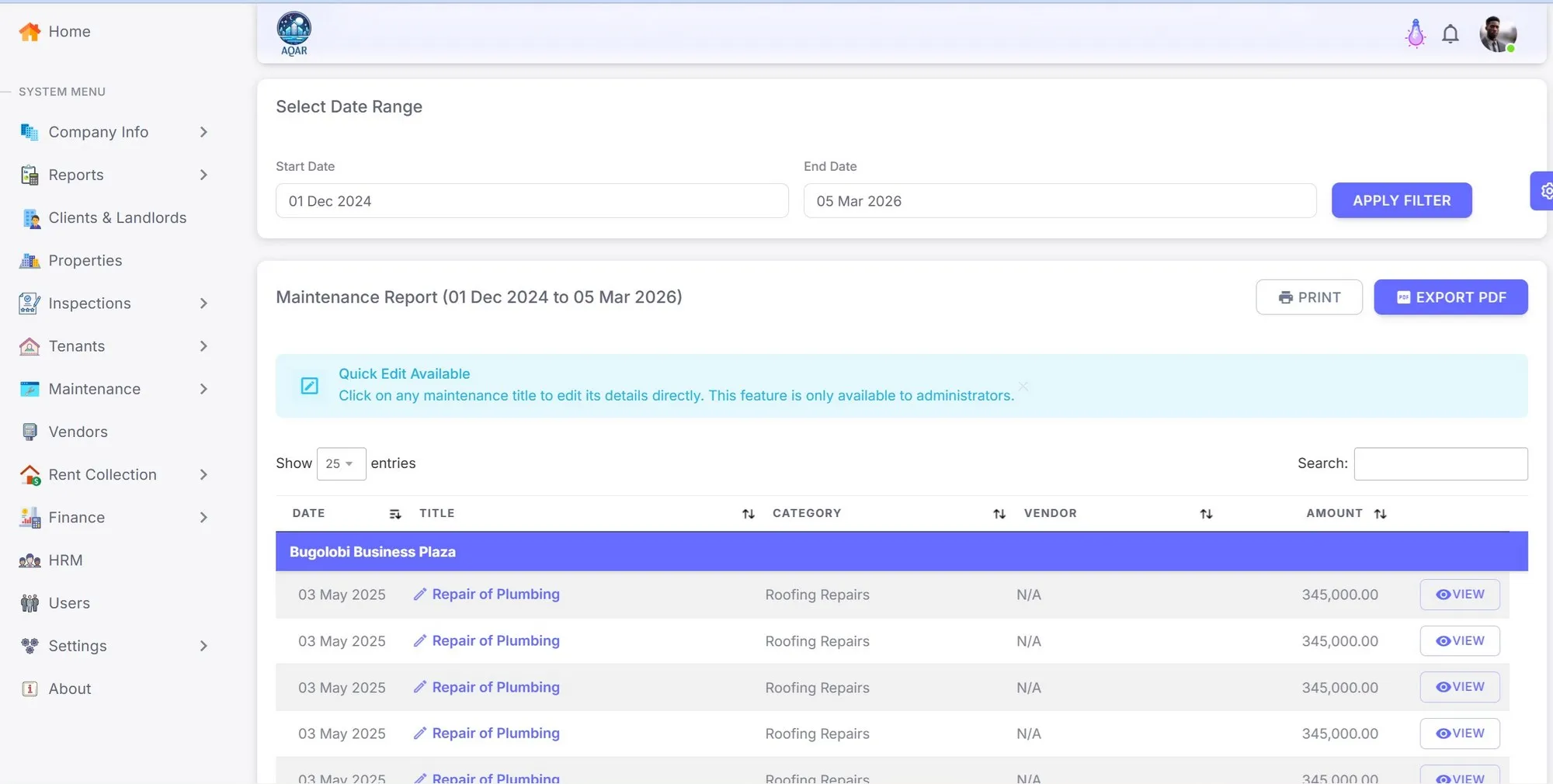1553x784 pixels.
Task: Dismiss the Quick Edit Available notice
Action: (1023, 386)
